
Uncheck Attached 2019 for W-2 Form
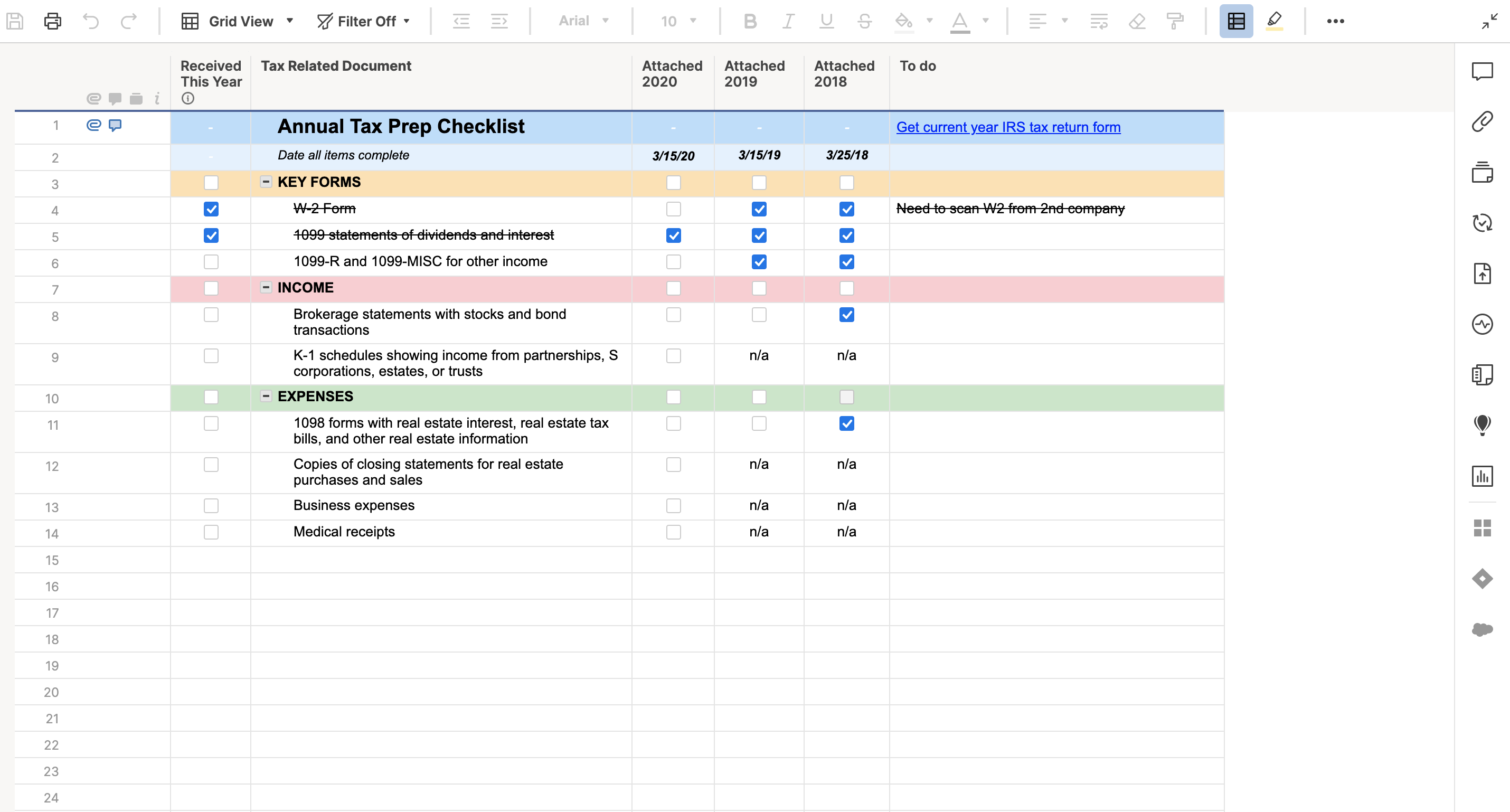[x=759, y=209]
